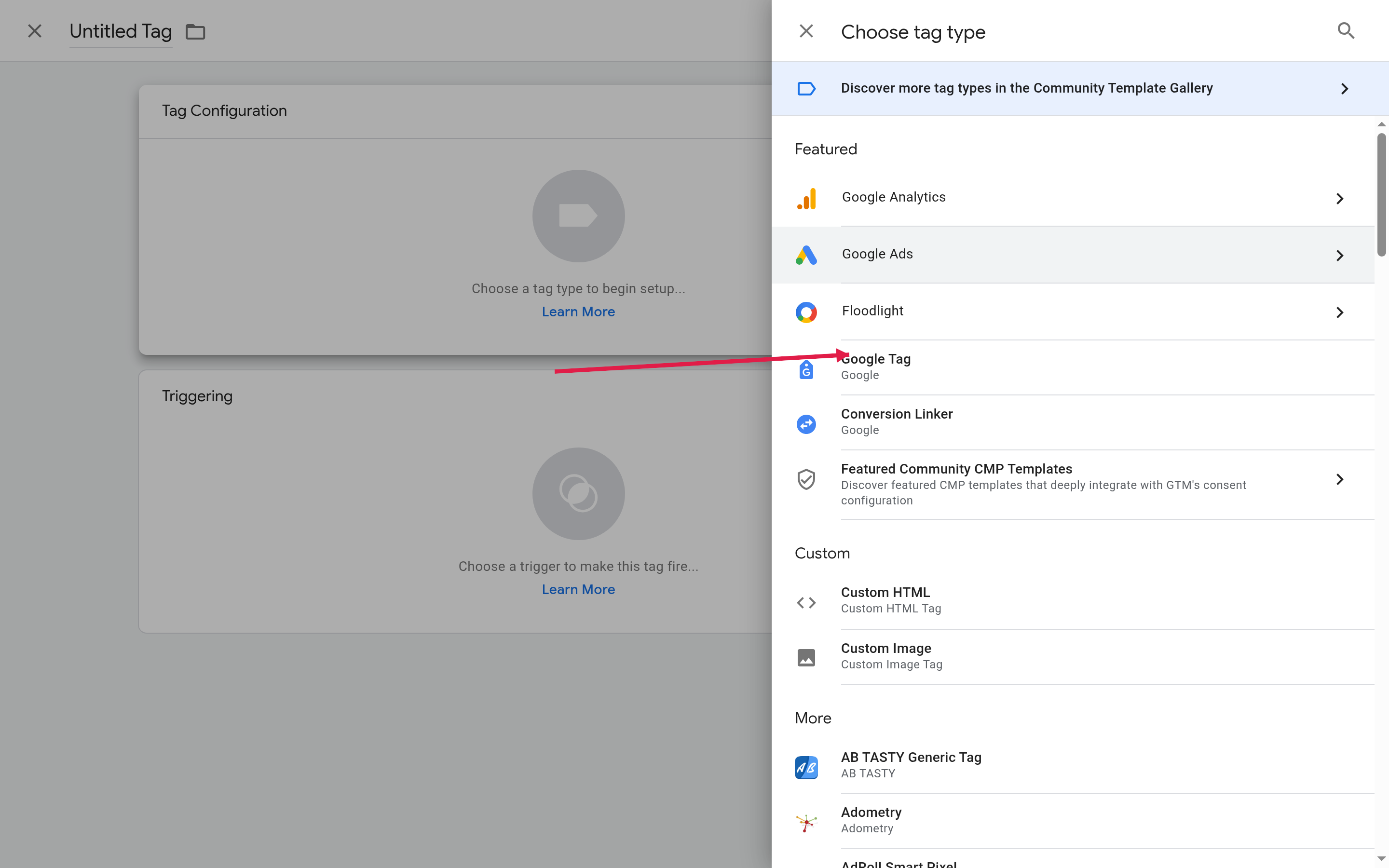This screenshot has height=868, width=1389.
Task: Click the Custom Image picture icon
Action: click(x=806, y=657)
